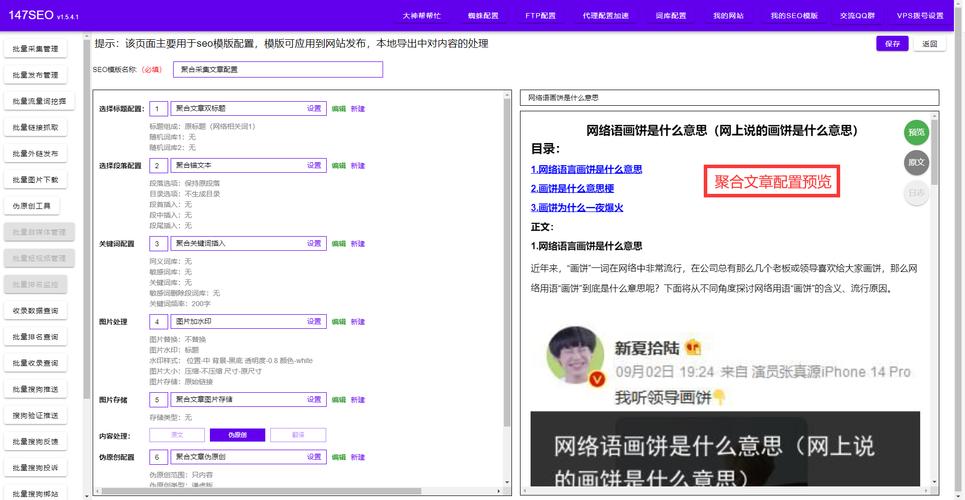Click the purple 保存 button
The height and width of the screenshot is (500, 965).
[x=892, y=44]
